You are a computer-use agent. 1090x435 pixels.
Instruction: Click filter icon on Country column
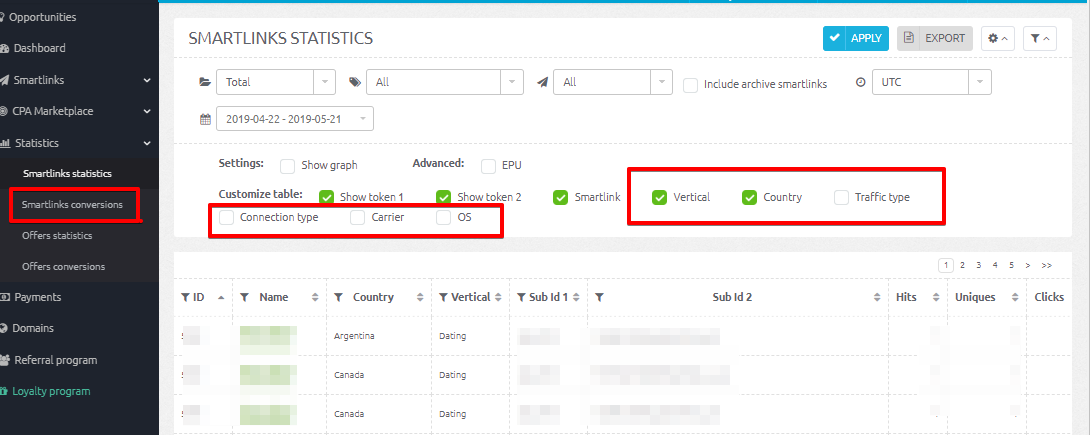pyautogui.click(x=340, y=297)
